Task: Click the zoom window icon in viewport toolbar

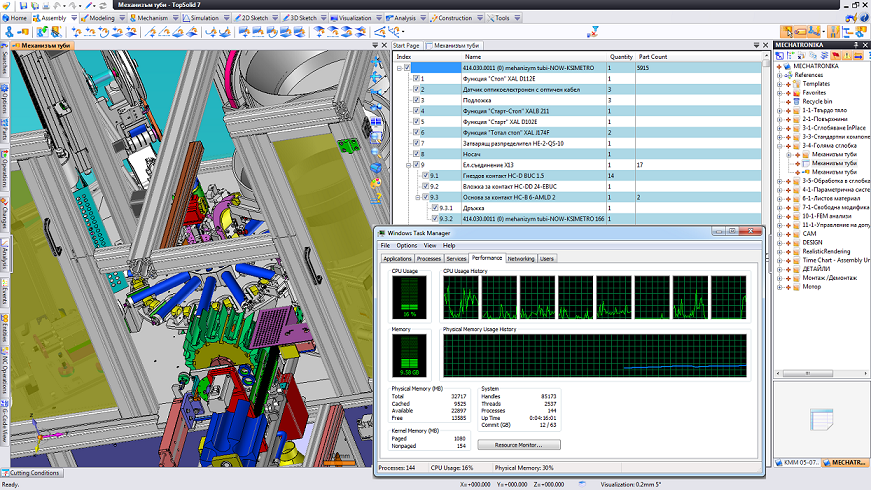Action: [x=376, y=137]
